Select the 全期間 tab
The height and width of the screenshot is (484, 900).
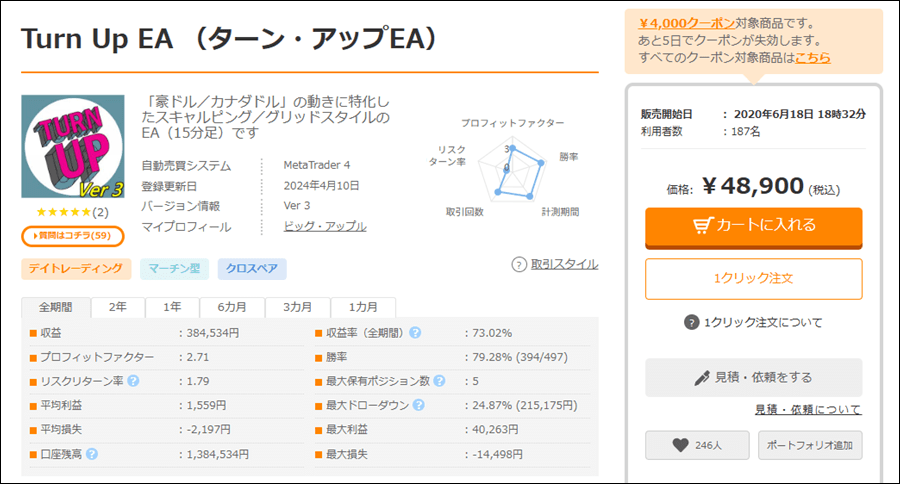56,307
